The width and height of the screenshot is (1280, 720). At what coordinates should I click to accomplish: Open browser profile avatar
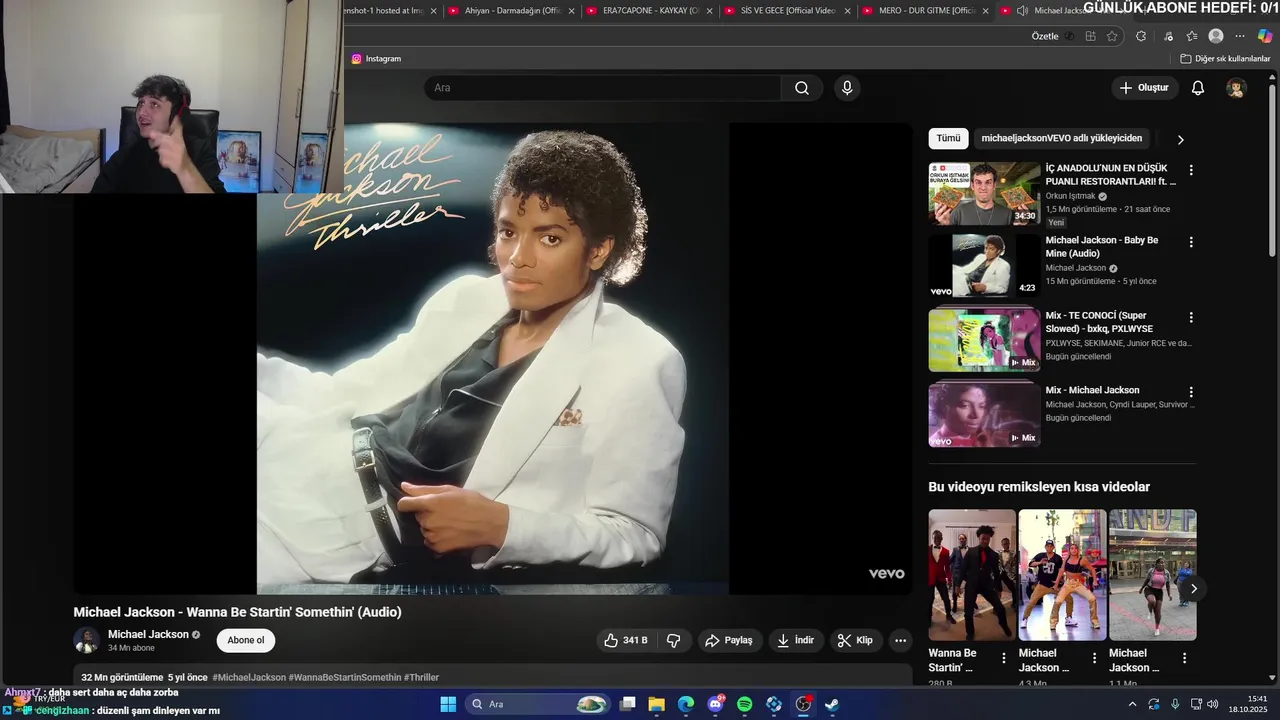click(1216, 36)
